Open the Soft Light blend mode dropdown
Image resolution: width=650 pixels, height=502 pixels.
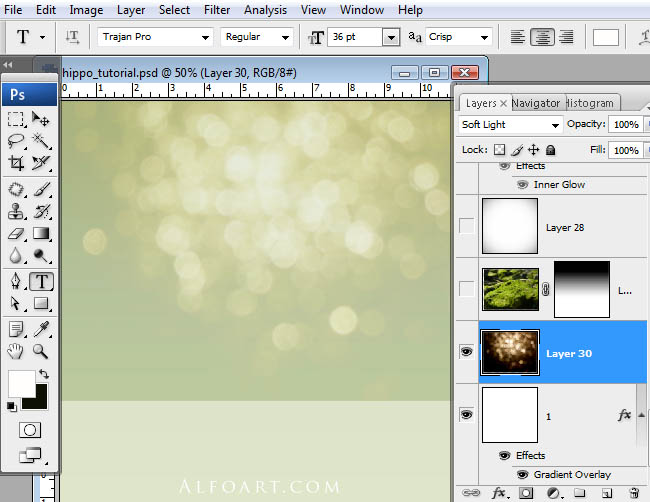coord(510,124)
